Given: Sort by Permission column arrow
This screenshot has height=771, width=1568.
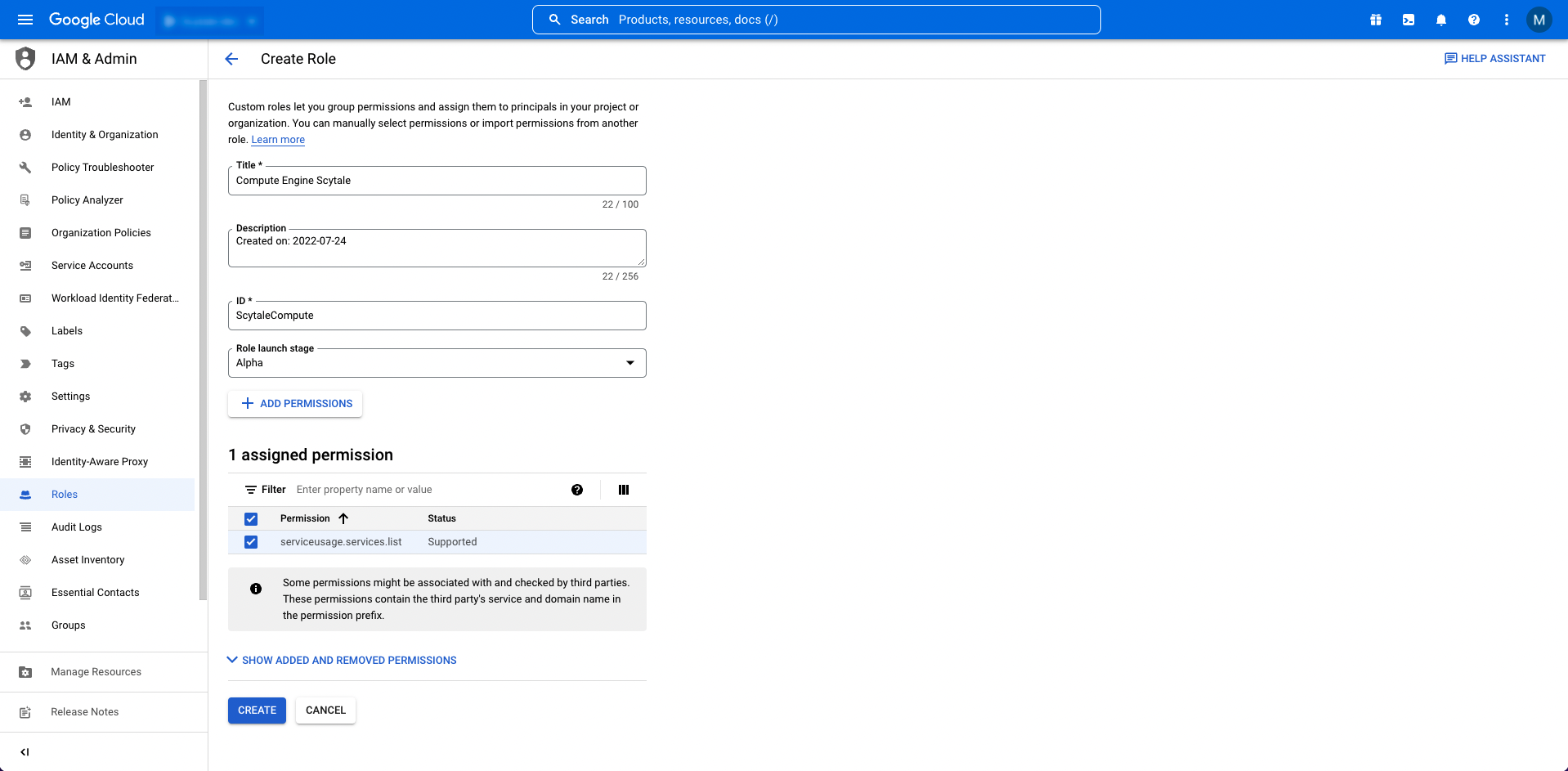Looking at the screenshot, I should pos(343,518).
